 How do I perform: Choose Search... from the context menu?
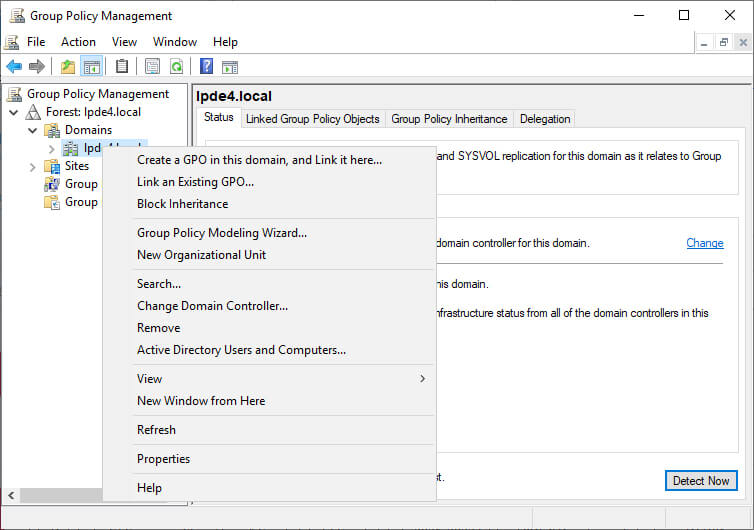[270, 284]
